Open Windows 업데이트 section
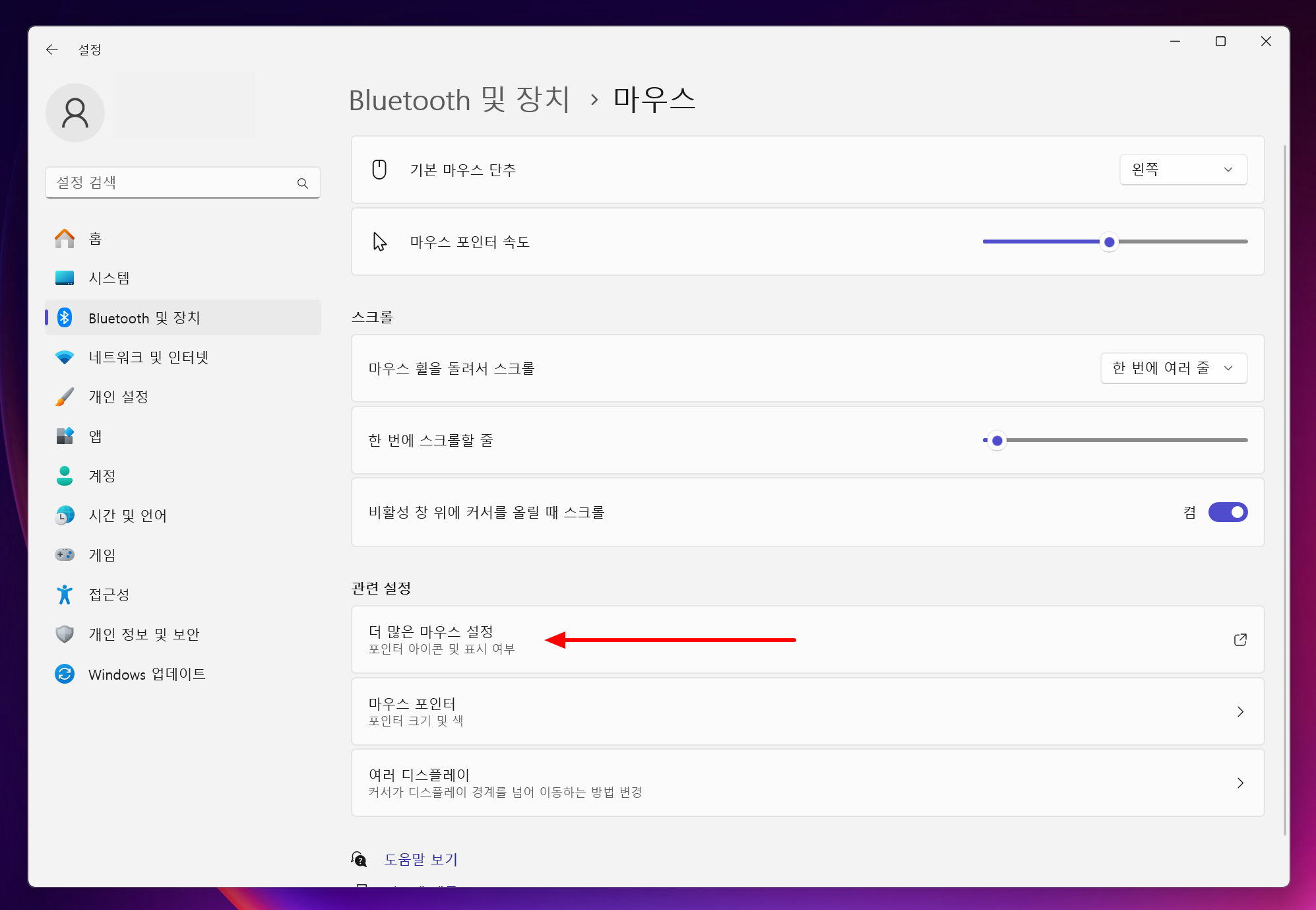 [x=146, y=674]
